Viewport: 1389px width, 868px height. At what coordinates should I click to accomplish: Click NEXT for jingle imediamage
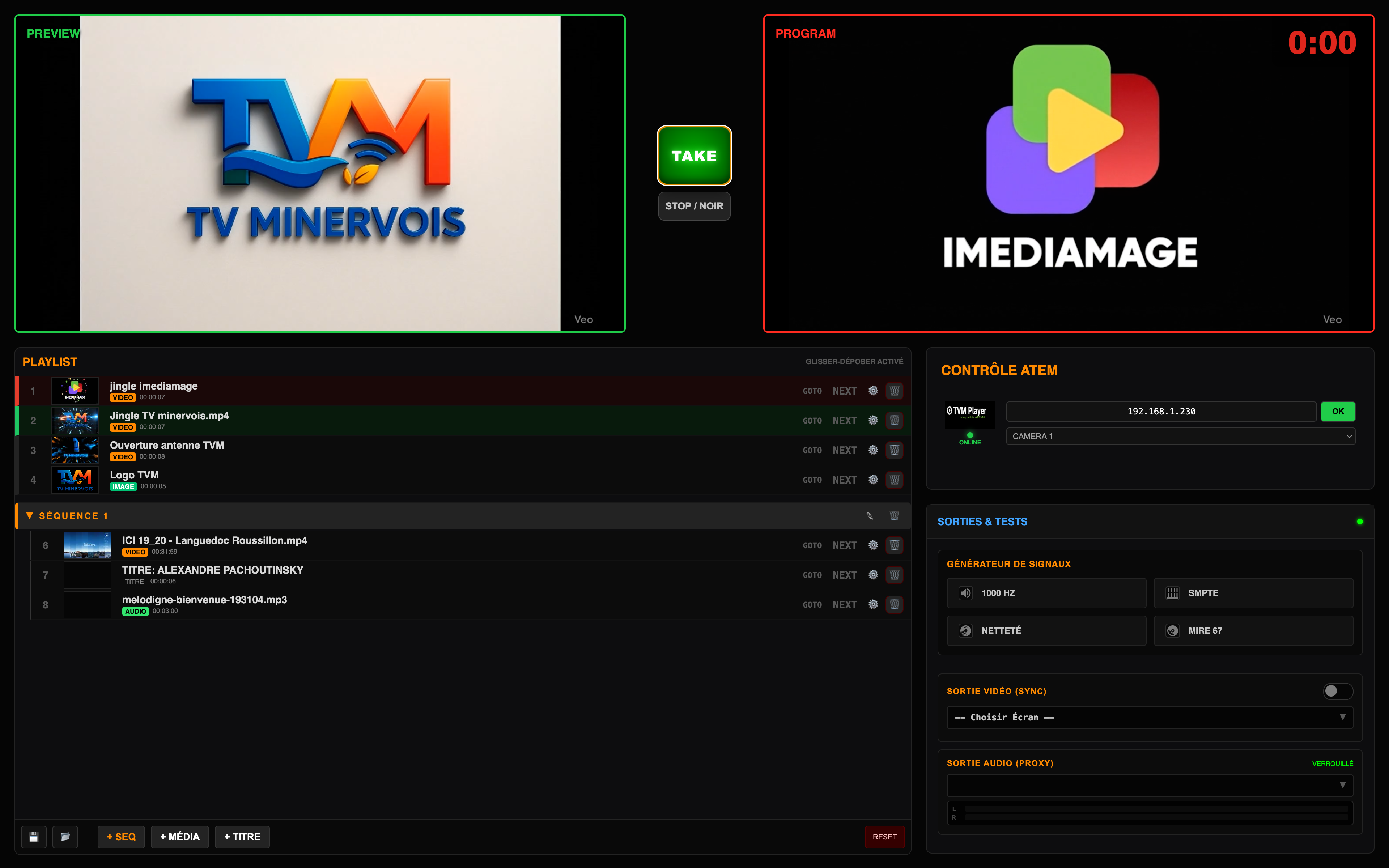click(845, 392)
